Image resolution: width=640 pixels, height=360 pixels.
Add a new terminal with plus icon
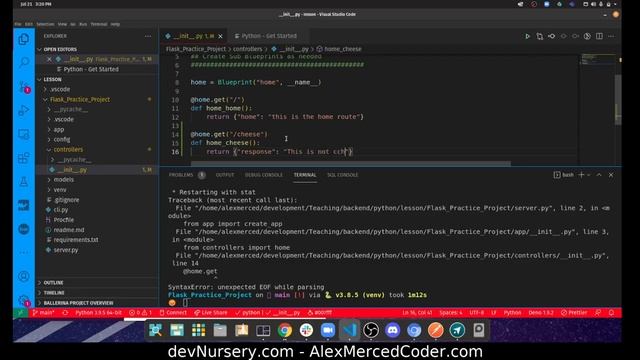(581, 175)
